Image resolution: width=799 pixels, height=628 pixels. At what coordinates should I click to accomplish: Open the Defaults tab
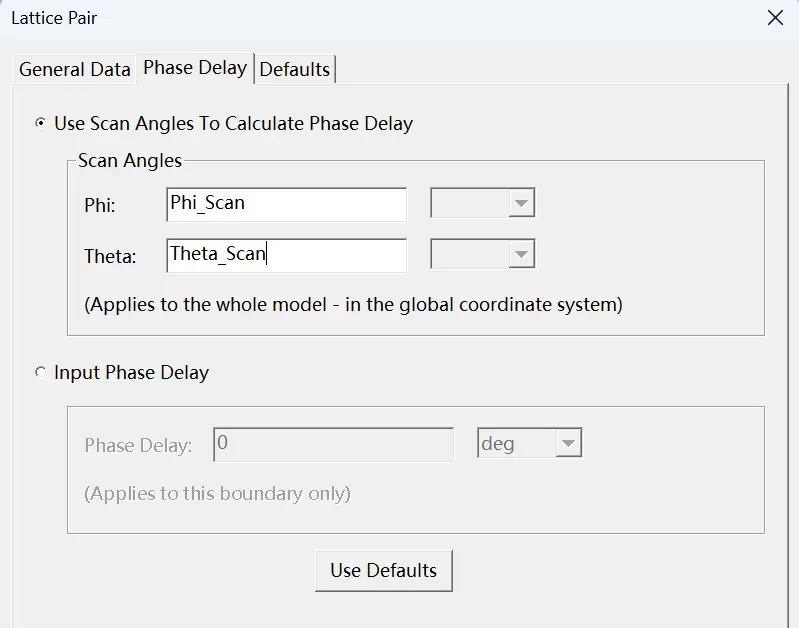pos(295,69)
